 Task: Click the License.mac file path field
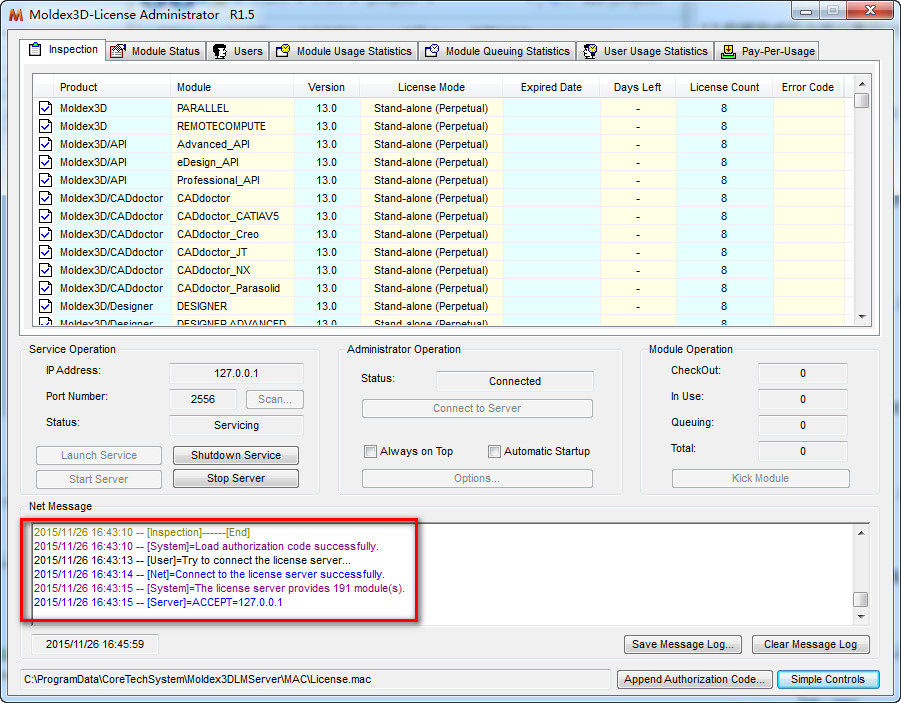pos(315,679)
